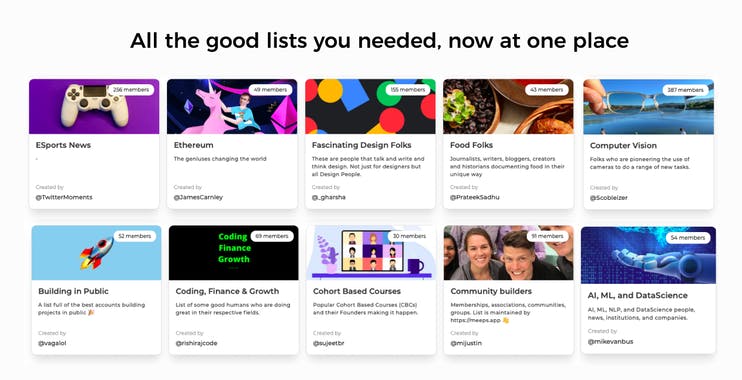Open the ESports News gamepad thumbnail

(94, 106)
